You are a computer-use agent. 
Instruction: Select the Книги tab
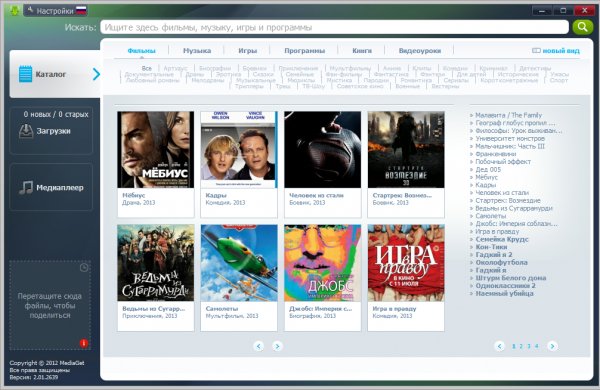pos(362,51)
